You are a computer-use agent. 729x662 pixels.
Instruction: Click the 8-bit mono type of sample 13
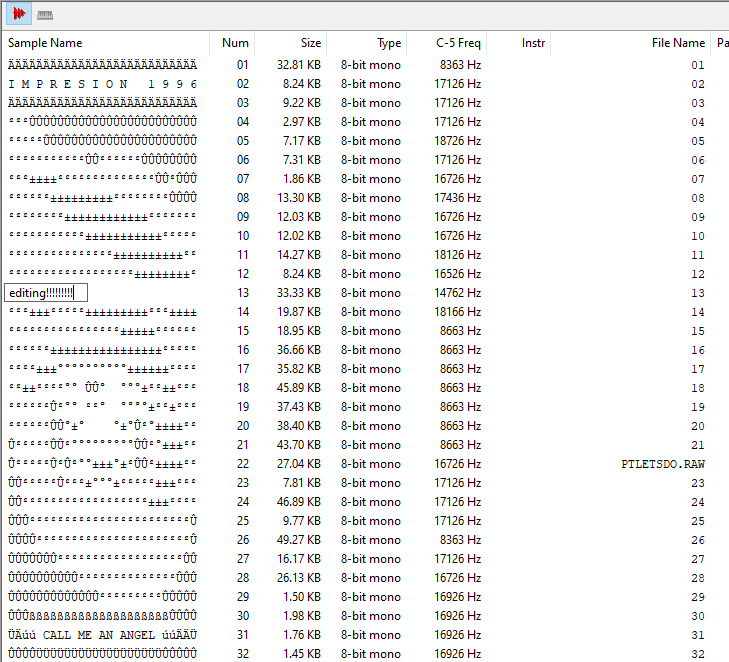coord(370,293)
